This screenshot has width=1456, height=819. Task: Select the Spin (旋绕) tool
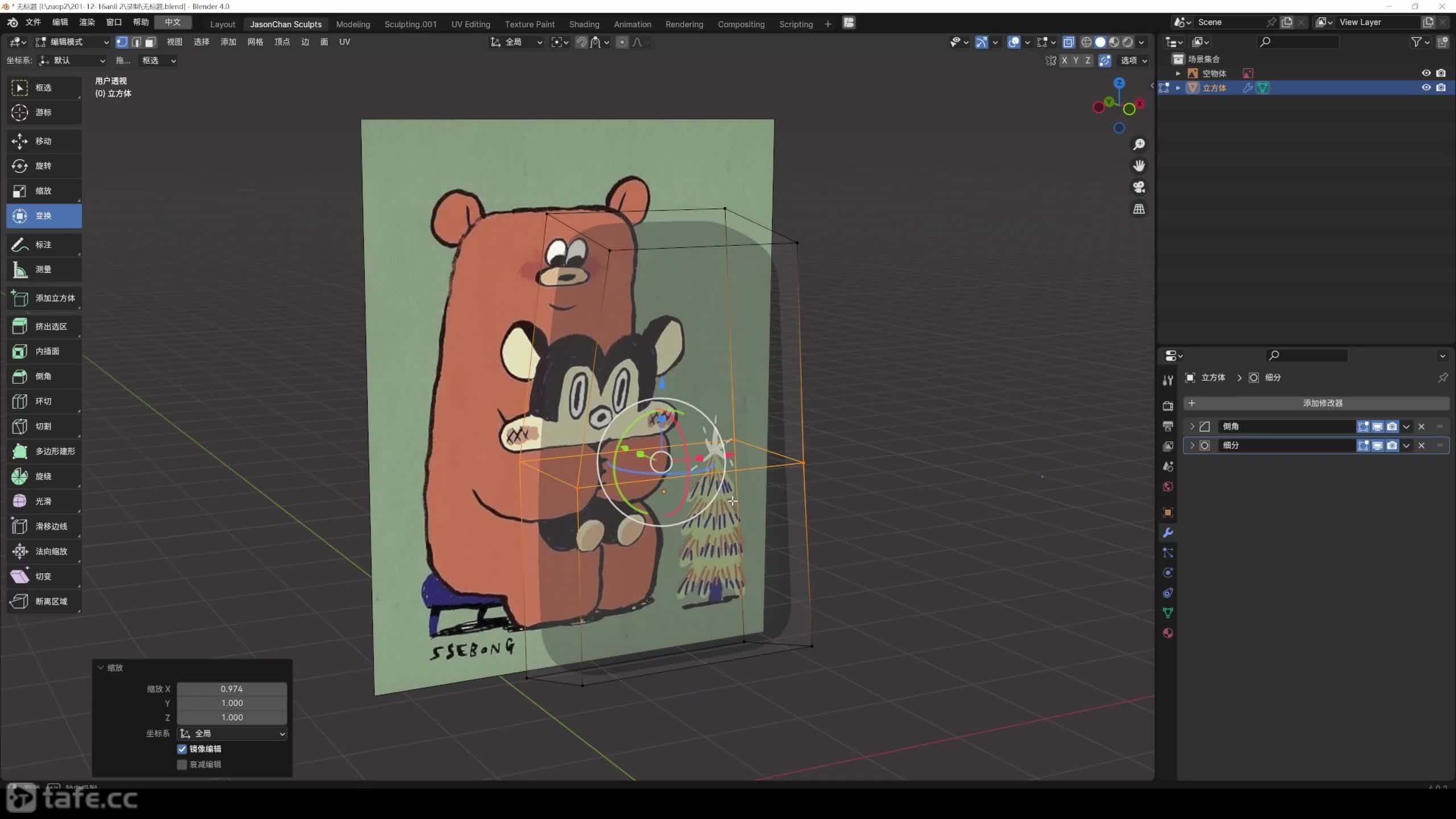[x=44, y=477]
